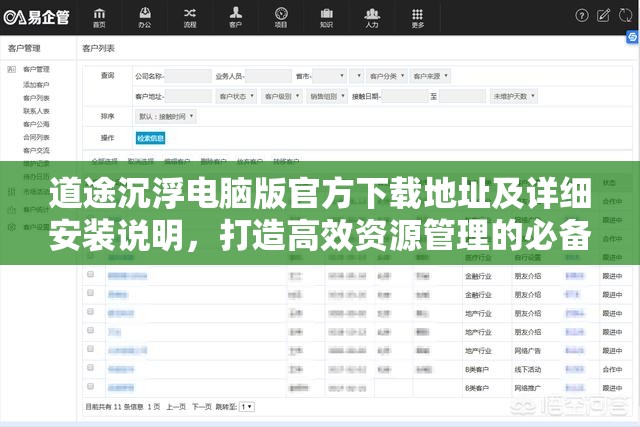The height and width of the screenshot is (427, 640).
Task: Click the 线下活动 source cell
Action: point(528,369)
